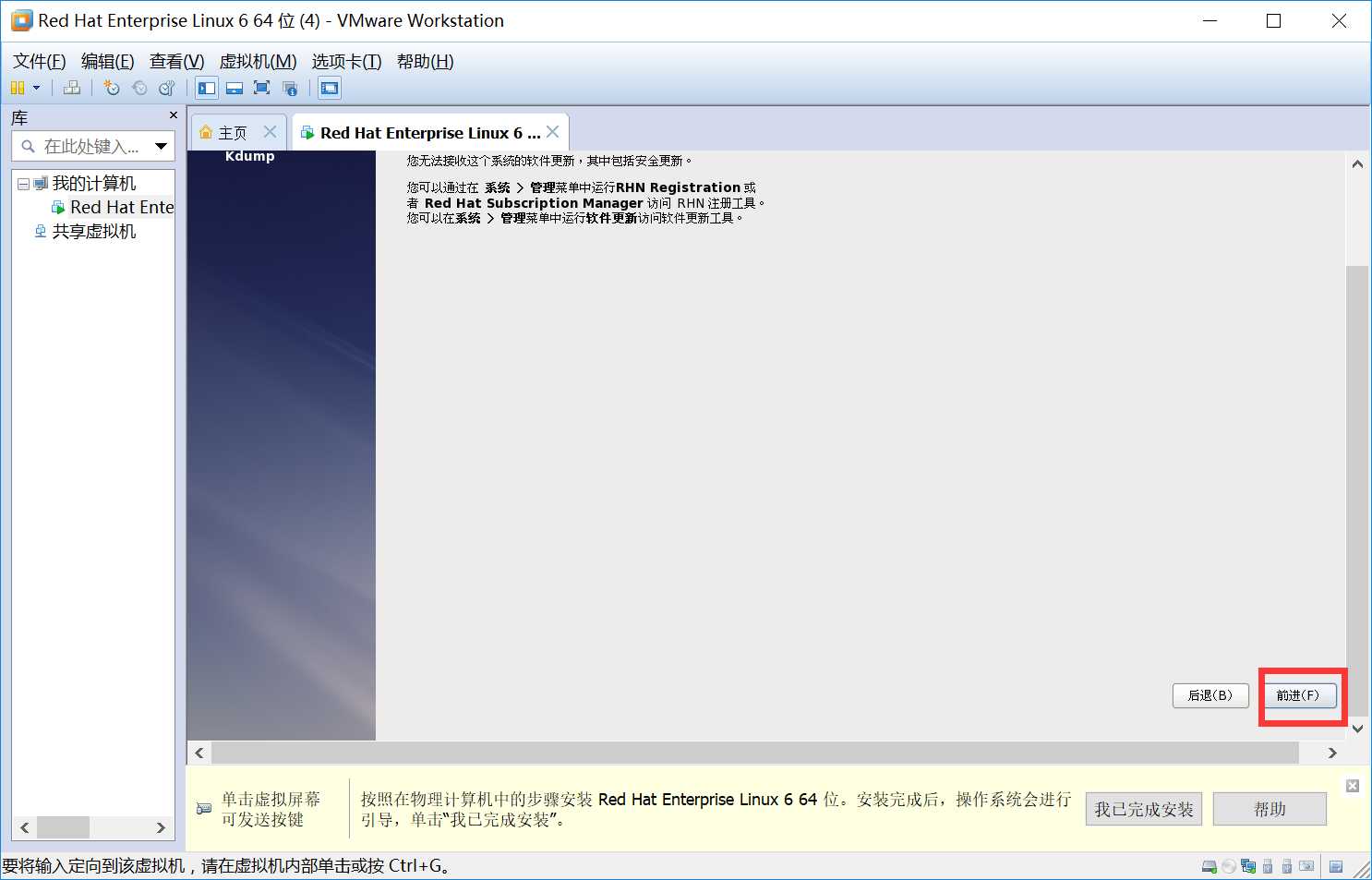1372x880 pixels.
Task: Click the CD/DVD drive status icon
Action: 1229,866
